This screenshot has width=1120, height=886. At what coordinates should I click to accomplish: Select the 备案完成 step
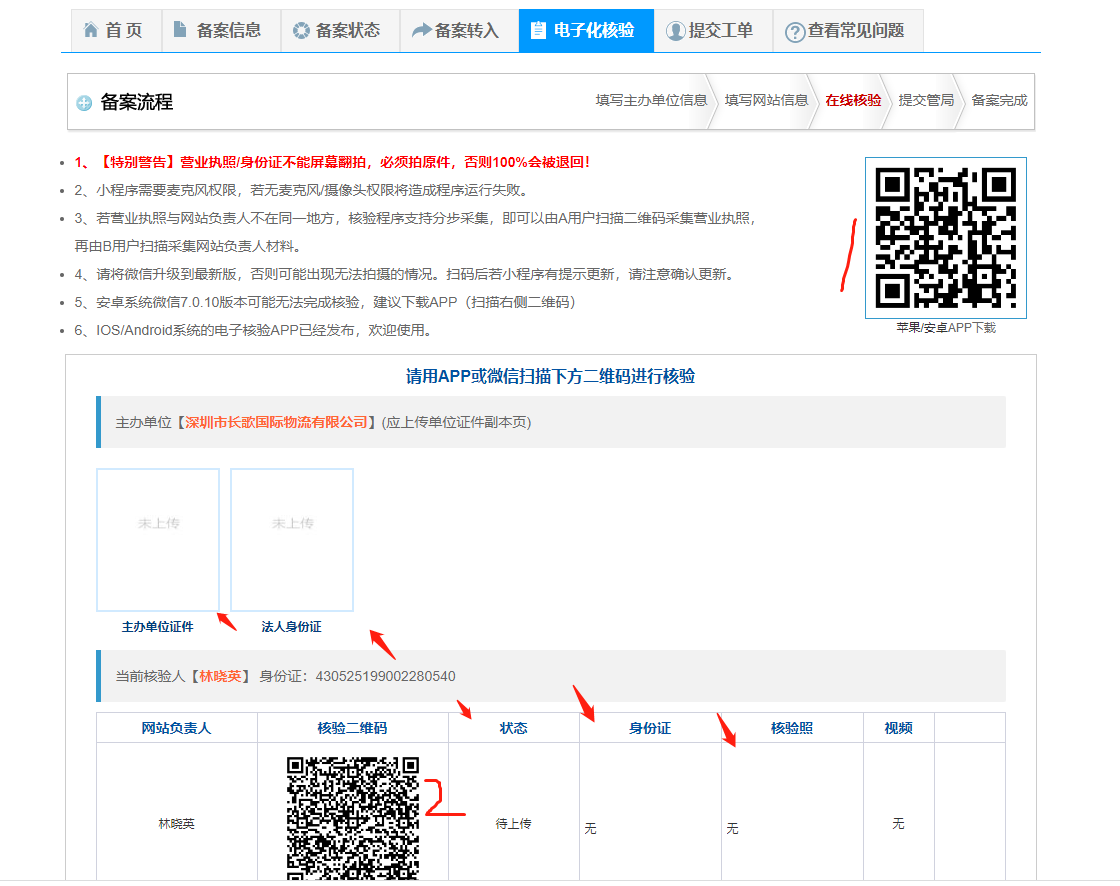(999, 100)
